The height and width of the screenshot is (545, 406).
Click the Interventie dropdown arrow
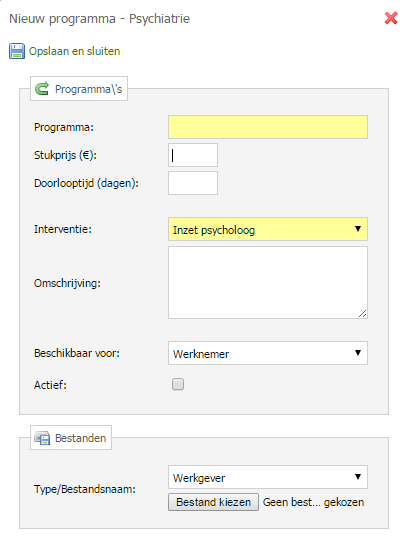coord(358,229)
